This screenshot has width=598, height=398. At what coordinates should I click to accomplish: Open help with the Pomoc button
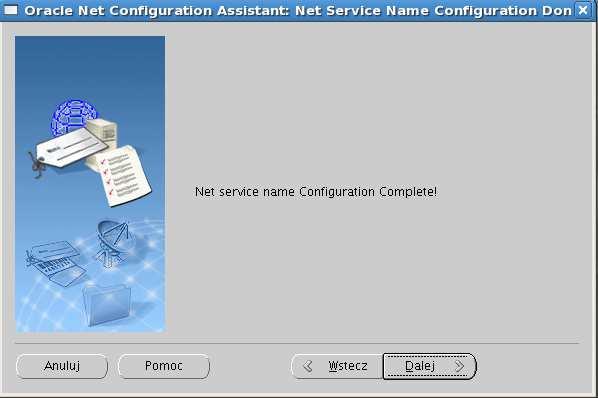pos(164,366)
